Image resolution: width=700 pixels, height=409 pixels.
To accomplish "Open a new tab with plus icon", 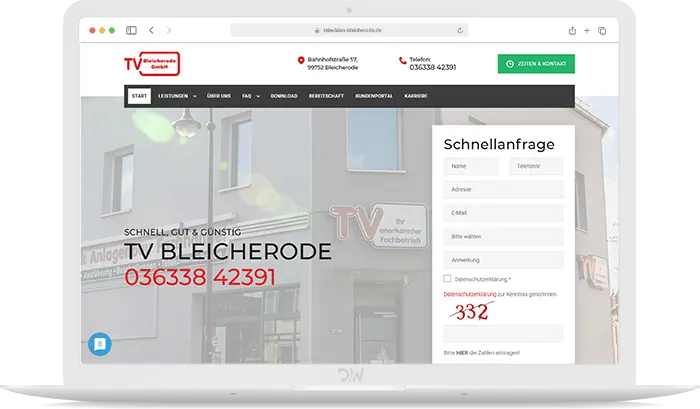I will click(x=587, y=30).
